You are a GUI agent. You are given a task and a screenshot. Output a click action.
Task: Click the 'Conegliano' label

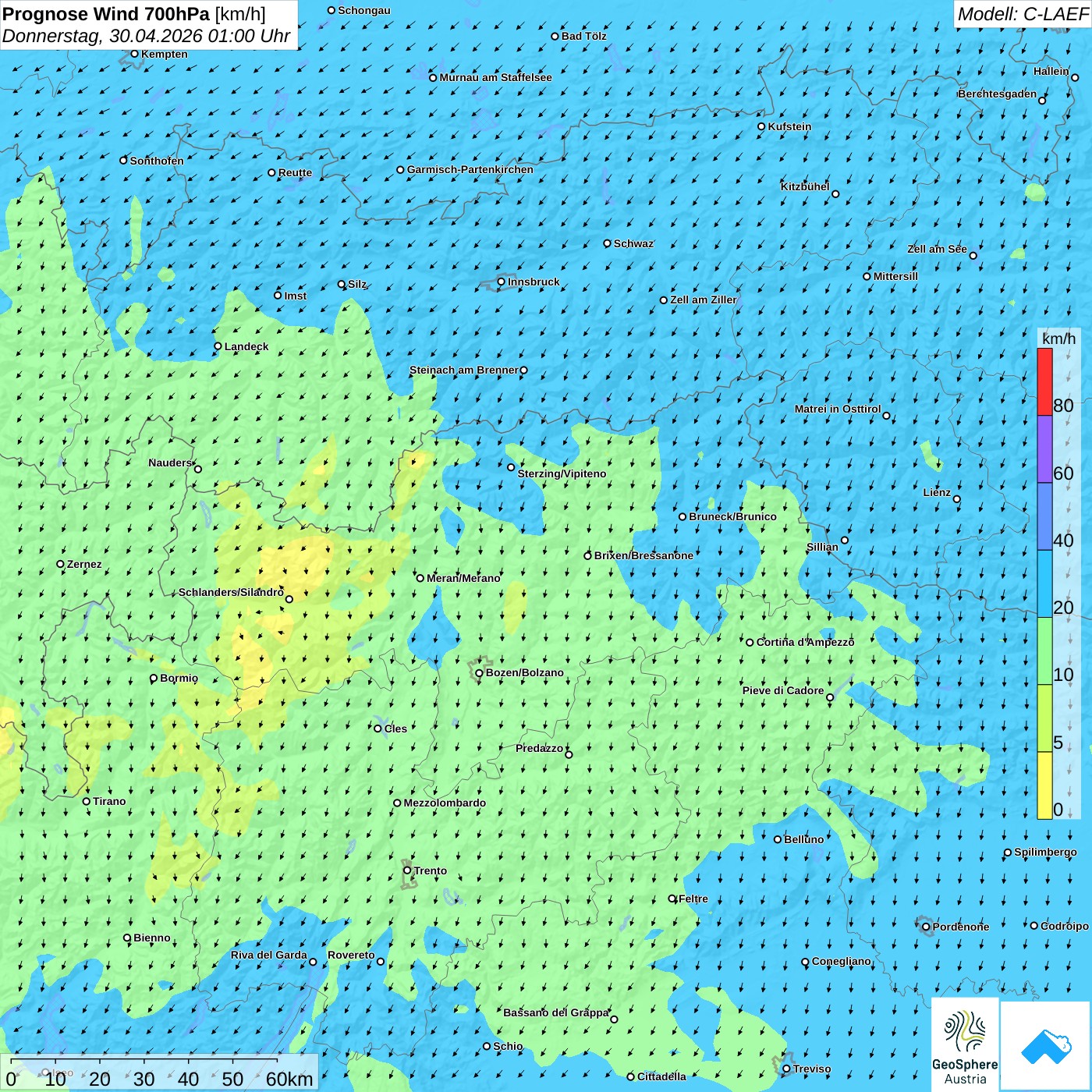(x=842, y=961)
